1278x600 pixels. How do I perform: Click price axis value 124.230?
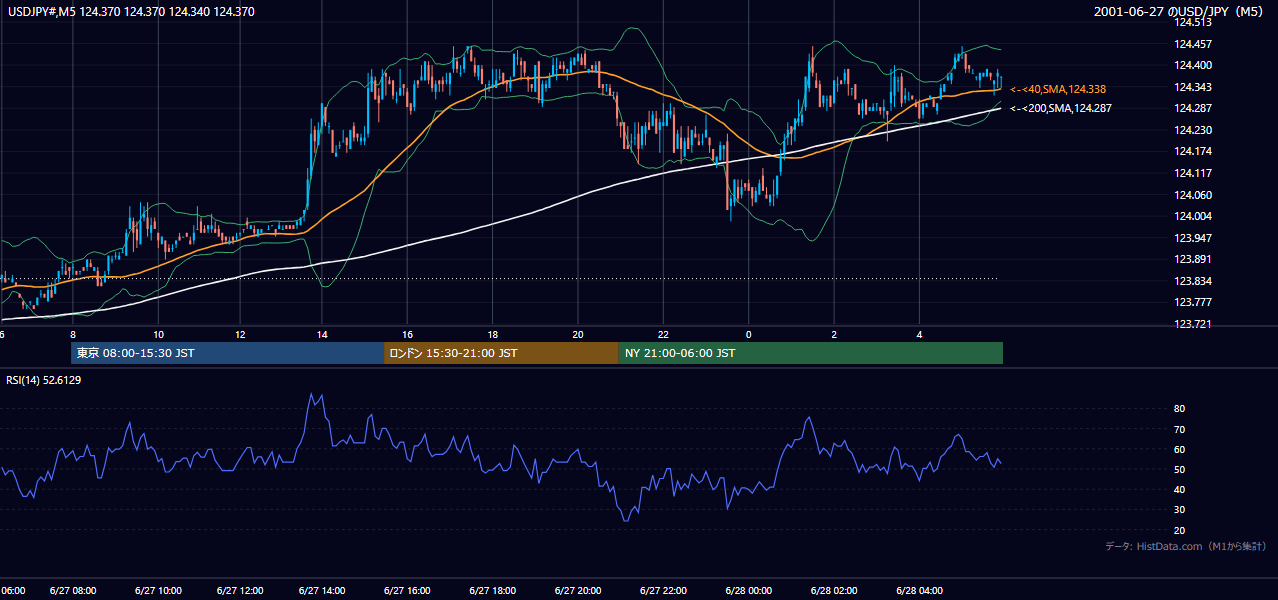[x=1192, y=130]
